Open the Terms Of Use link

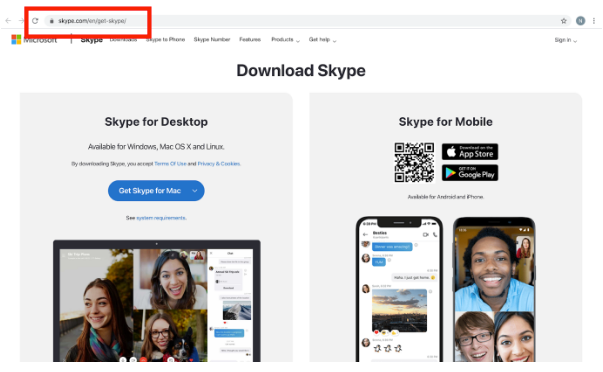tap(170, 164)
